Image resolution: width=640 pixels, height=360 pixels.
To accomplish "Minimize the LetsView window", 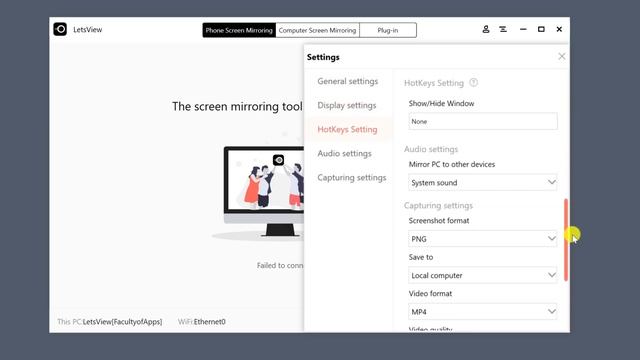I will (x=523, y=29).
